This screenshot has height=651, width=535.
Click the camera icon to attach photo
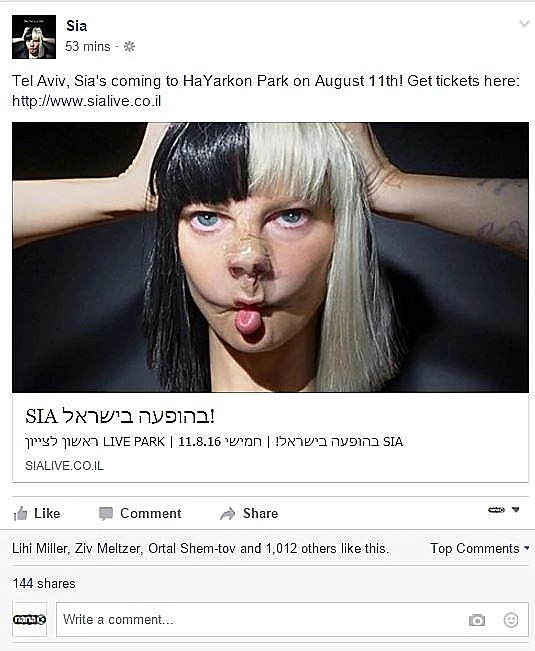(x=477, y=620)
